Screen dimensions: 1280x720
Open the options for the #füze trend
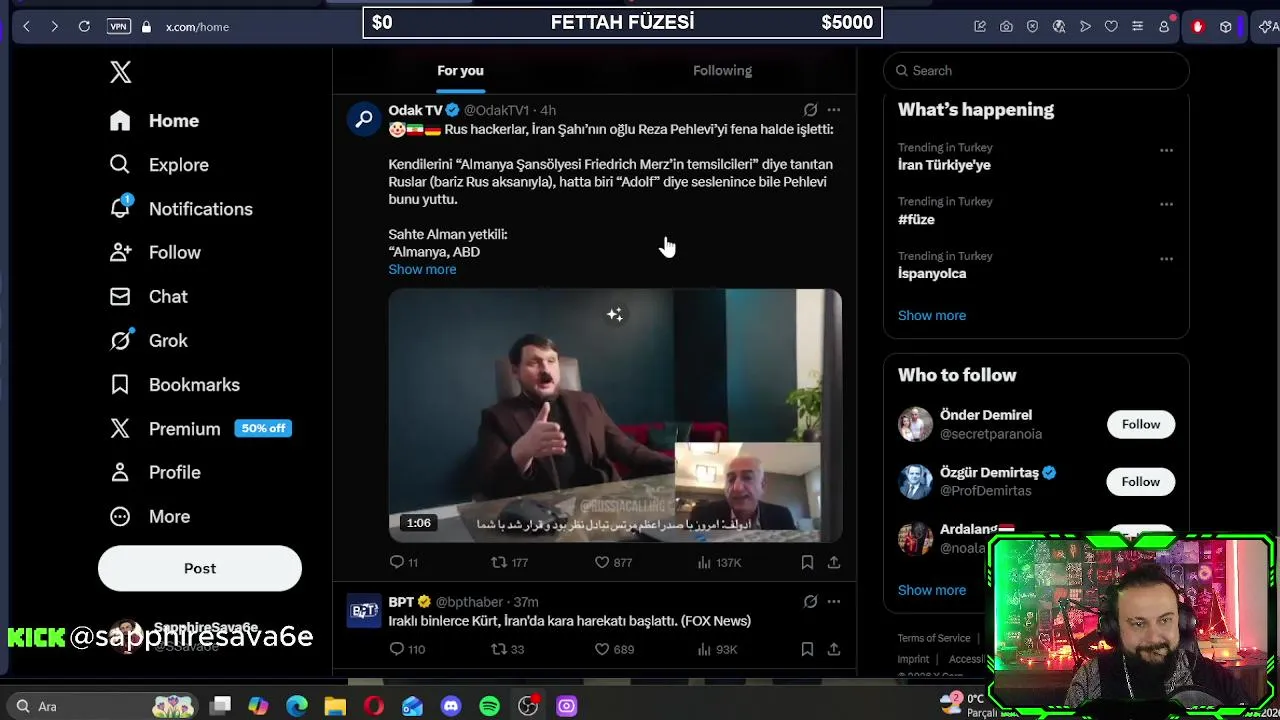pyautogui.click(x=1166, y=204)
